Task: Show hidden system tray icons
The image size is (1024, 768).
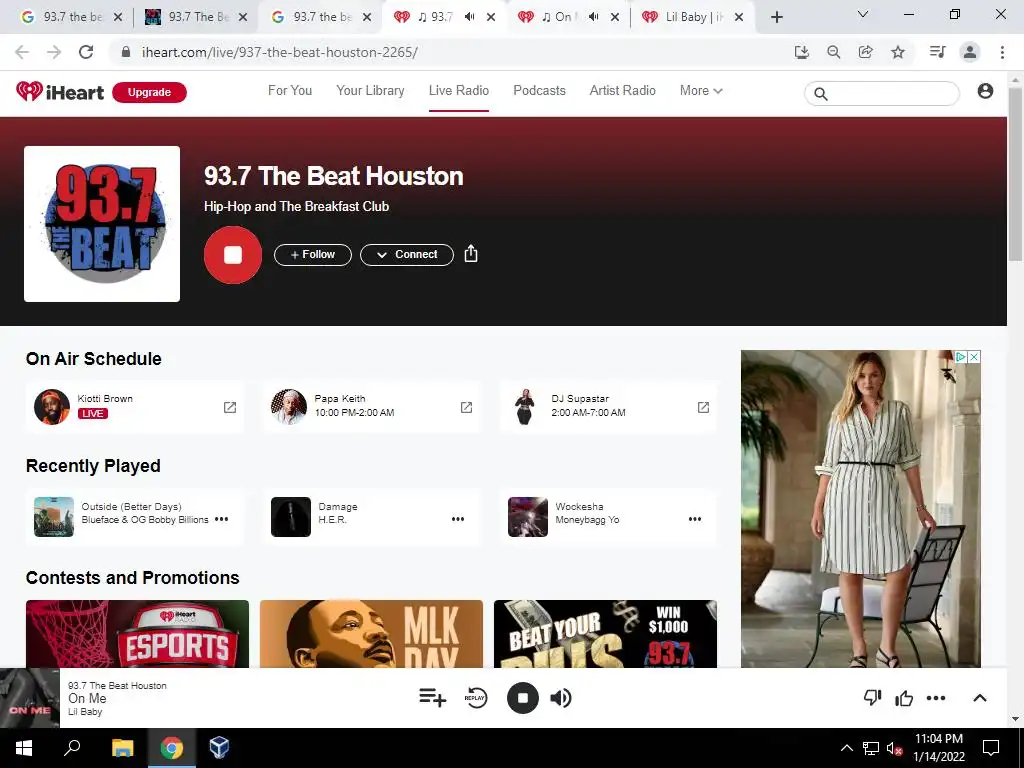Action: 846,748
